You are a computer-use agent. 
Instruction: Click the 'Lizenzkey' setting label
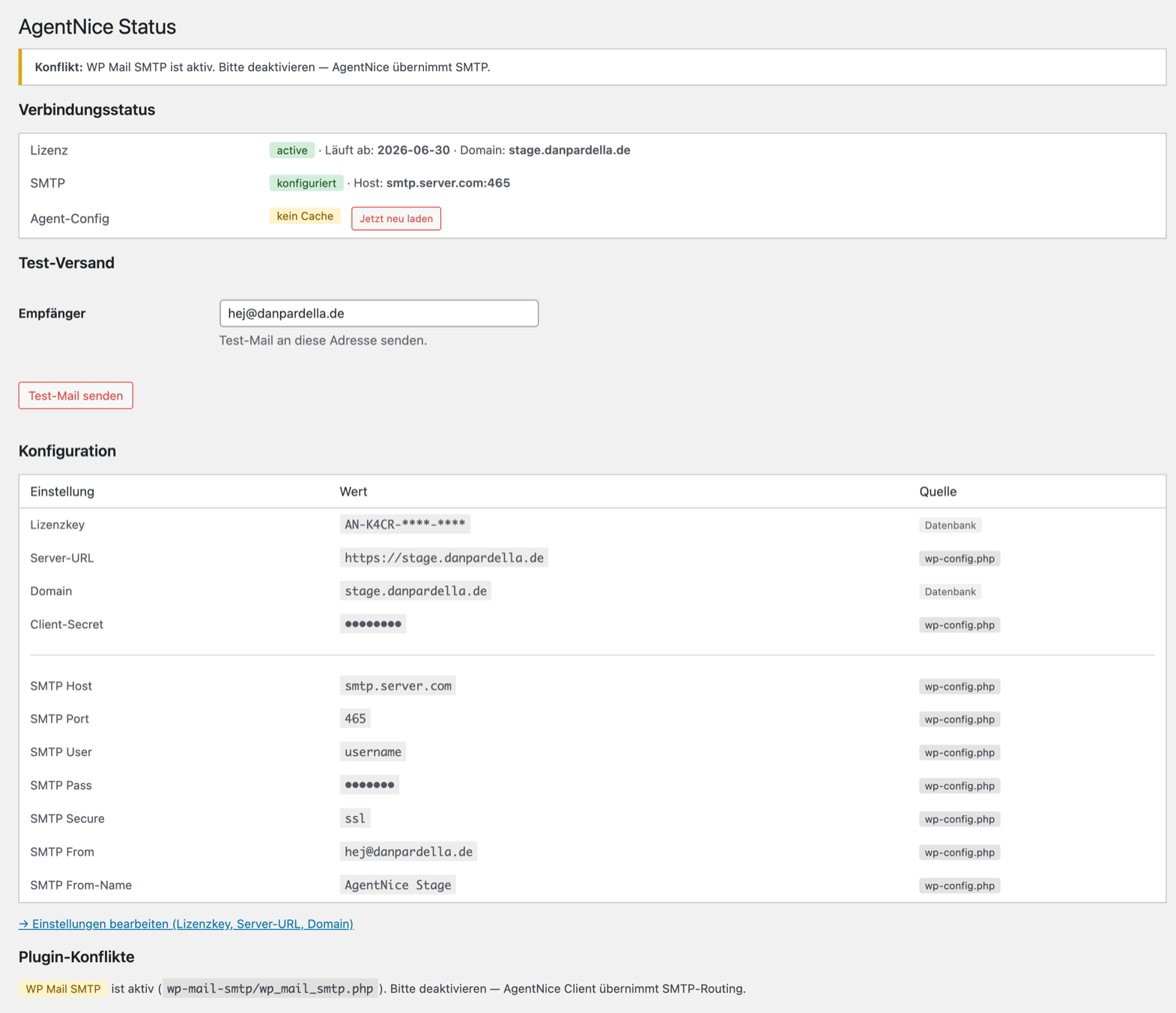coord(58,524)
